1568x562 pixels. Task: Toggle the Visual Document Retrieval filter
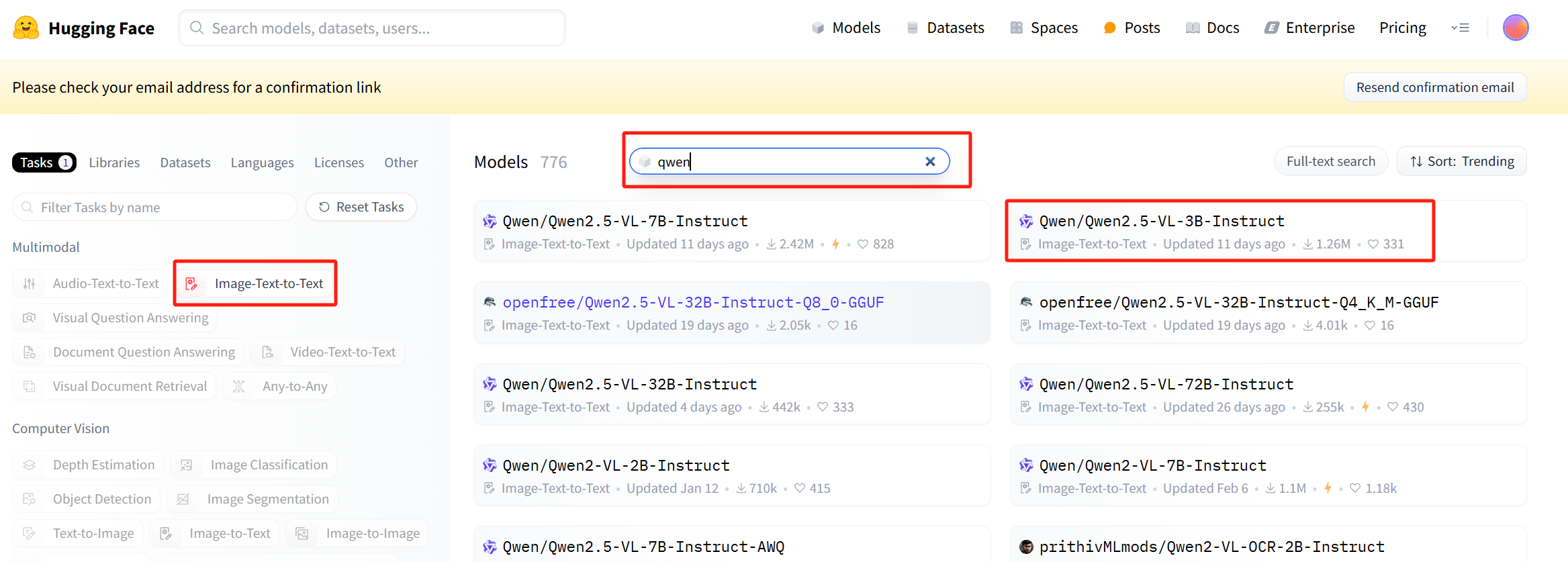coord(114,386)
